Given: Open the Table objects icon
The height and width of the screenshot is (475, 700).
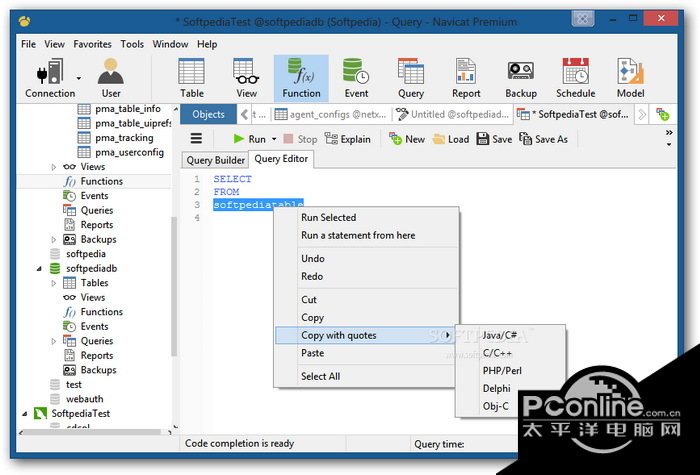Looking at the screenshot, I should [x=192, y=78].
